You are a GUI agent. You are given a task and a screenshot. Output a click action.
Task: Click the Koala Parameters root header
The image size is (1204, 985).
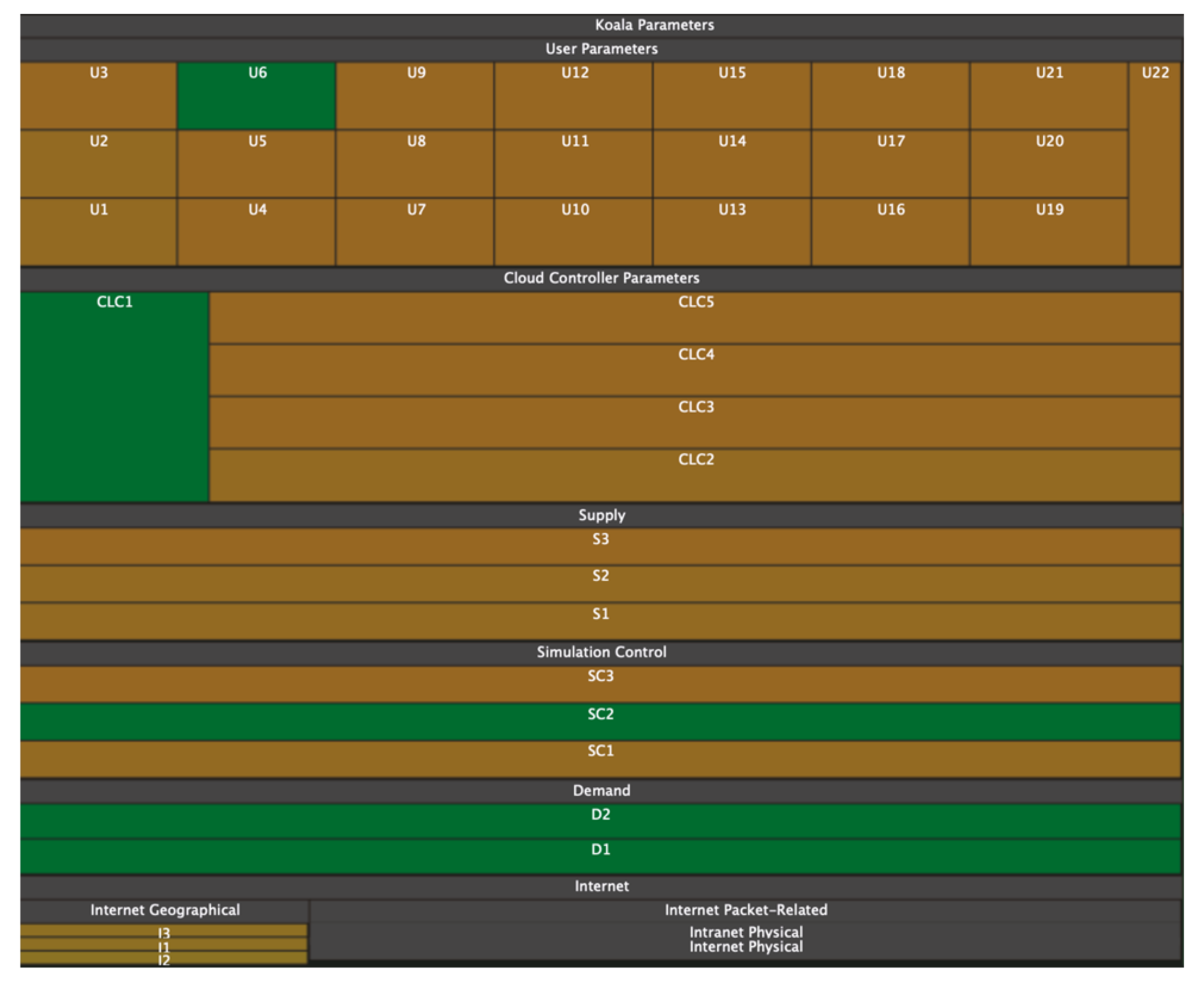[654, 25]
